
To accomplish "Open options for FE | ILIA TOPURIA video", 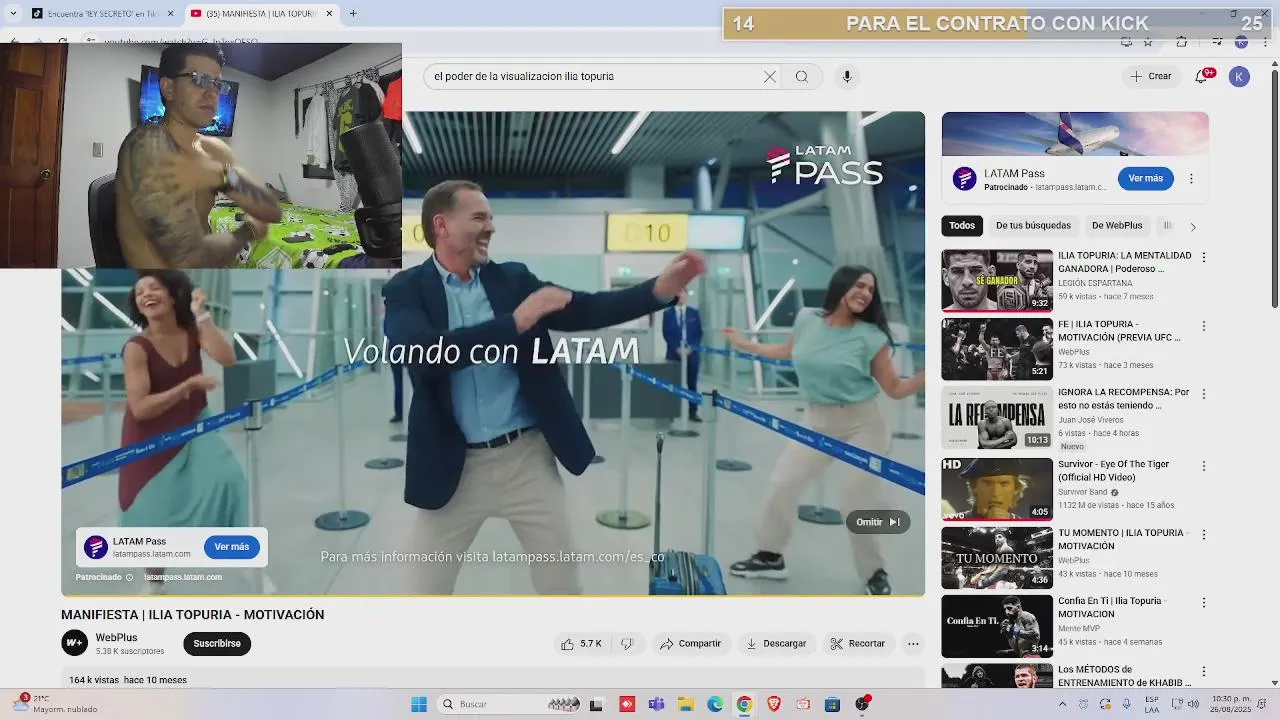I will 1204,326.
